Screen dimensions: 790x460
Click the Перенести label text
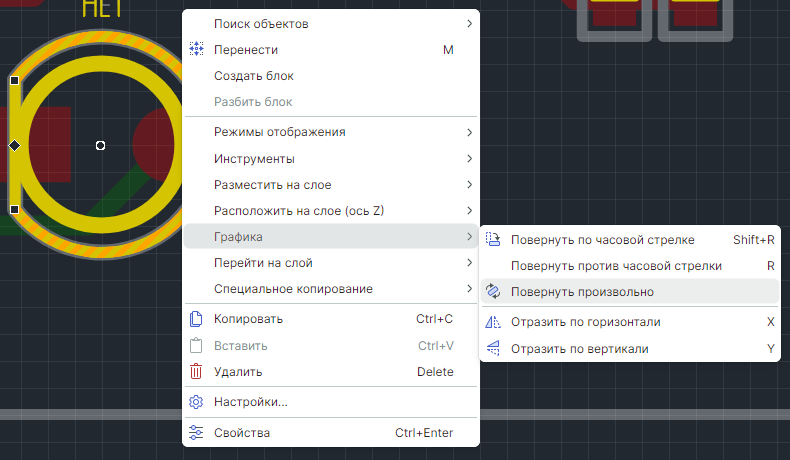(x=246, y=50)
